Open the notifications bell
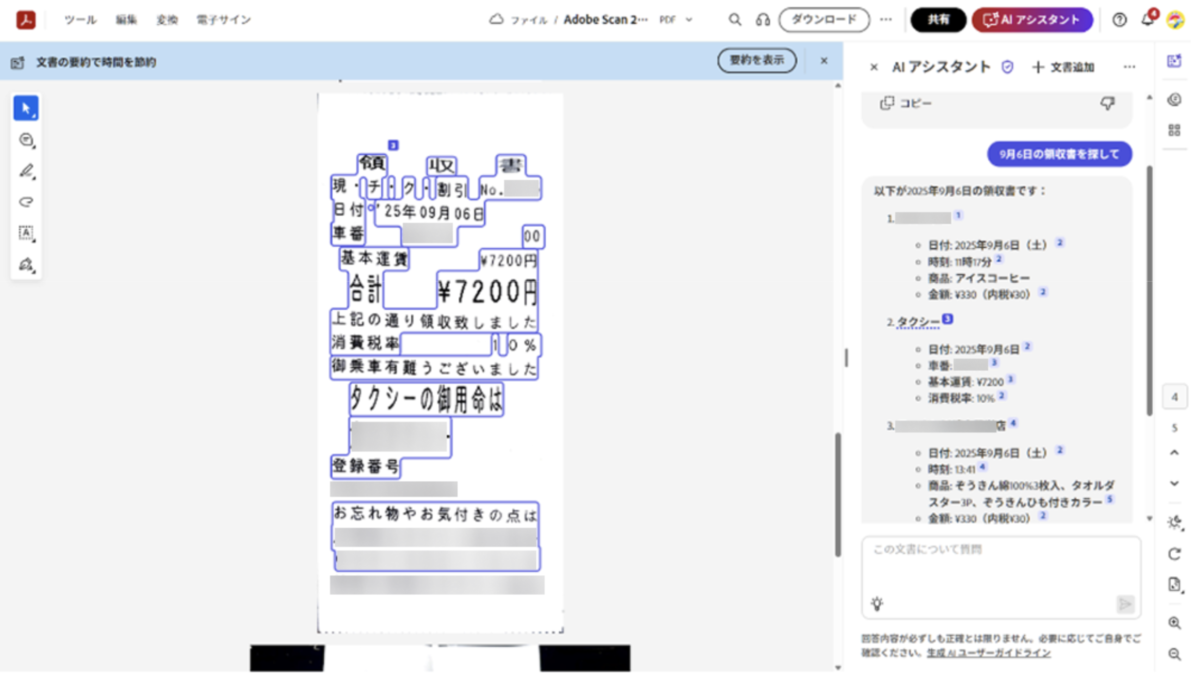Viewport: 1200px width, 688px height. tap(1148, 19)
